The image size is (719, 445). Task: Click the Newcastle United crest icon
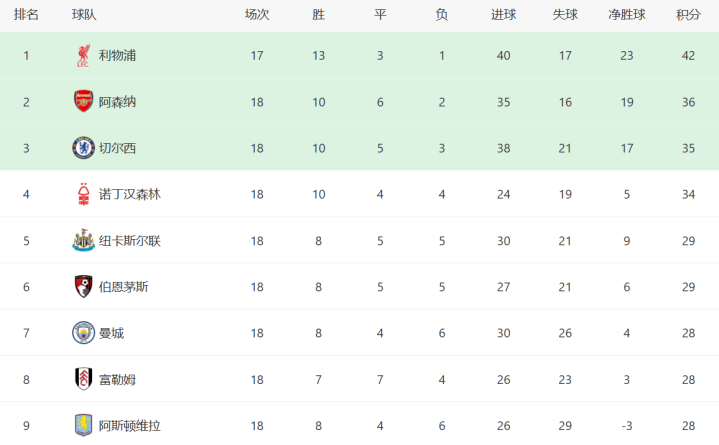(x=83, y=240)
